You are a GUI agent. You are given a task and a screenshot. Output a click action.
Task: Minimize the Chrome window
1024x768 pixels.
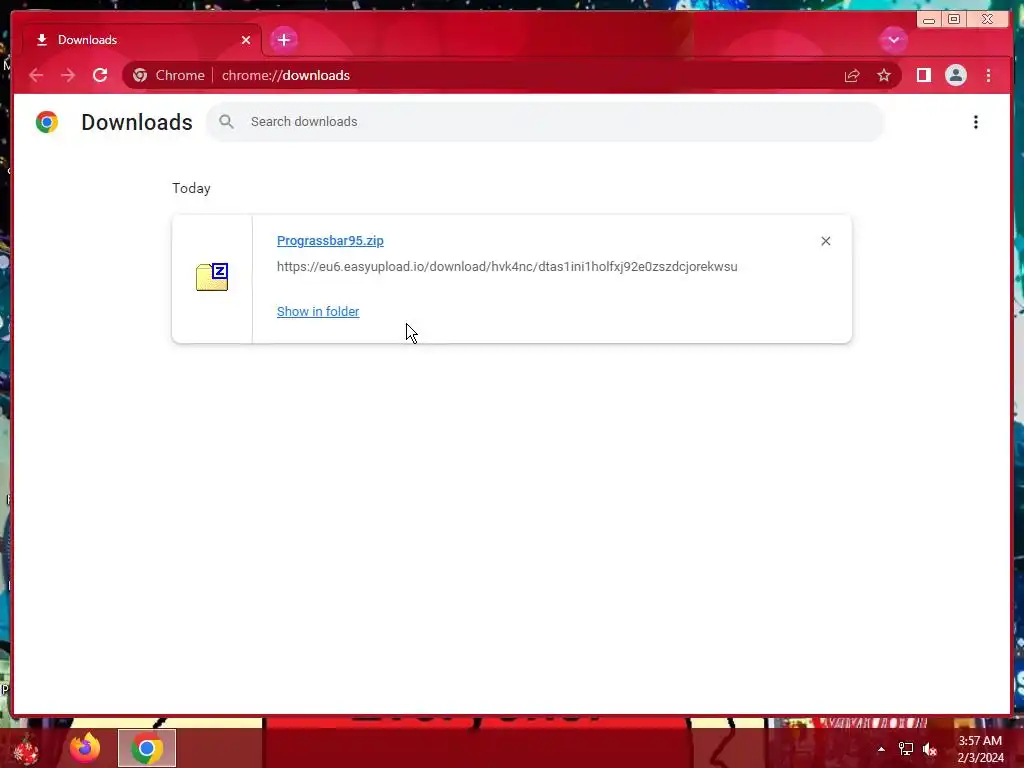929,20
